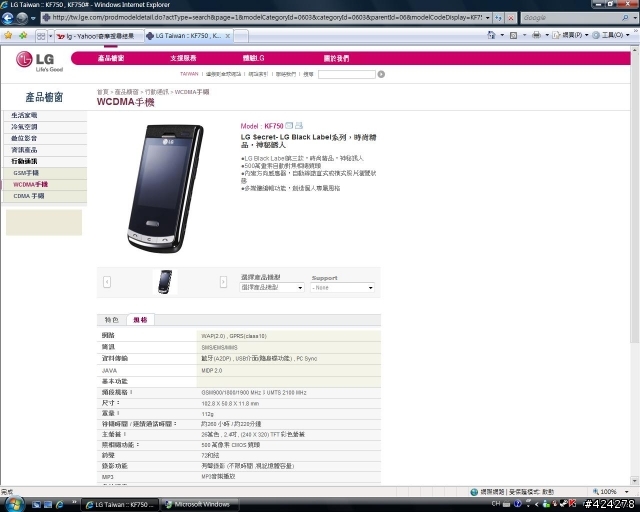Open the recent pages dropdown arrow
Screen dimensions: 640x512
click(x=33, y=18)
